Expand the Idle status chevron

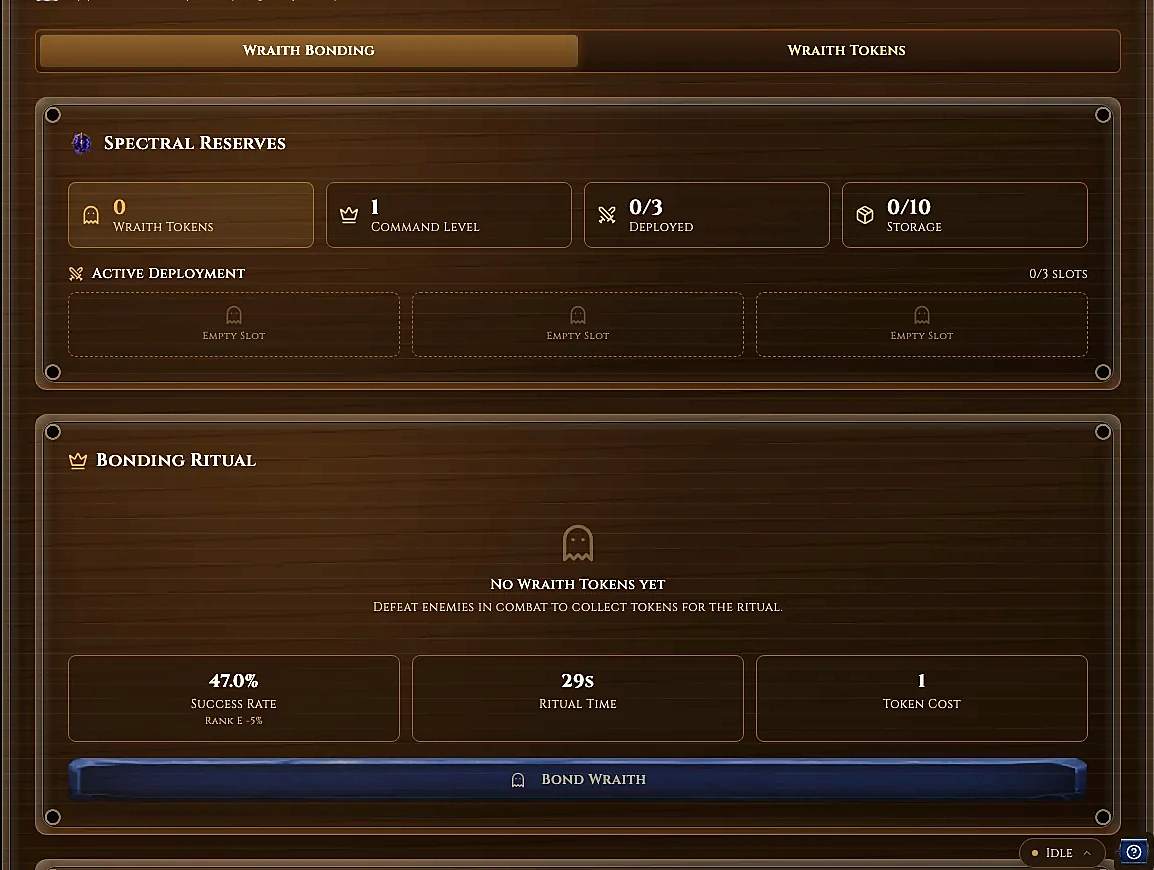1087,853
